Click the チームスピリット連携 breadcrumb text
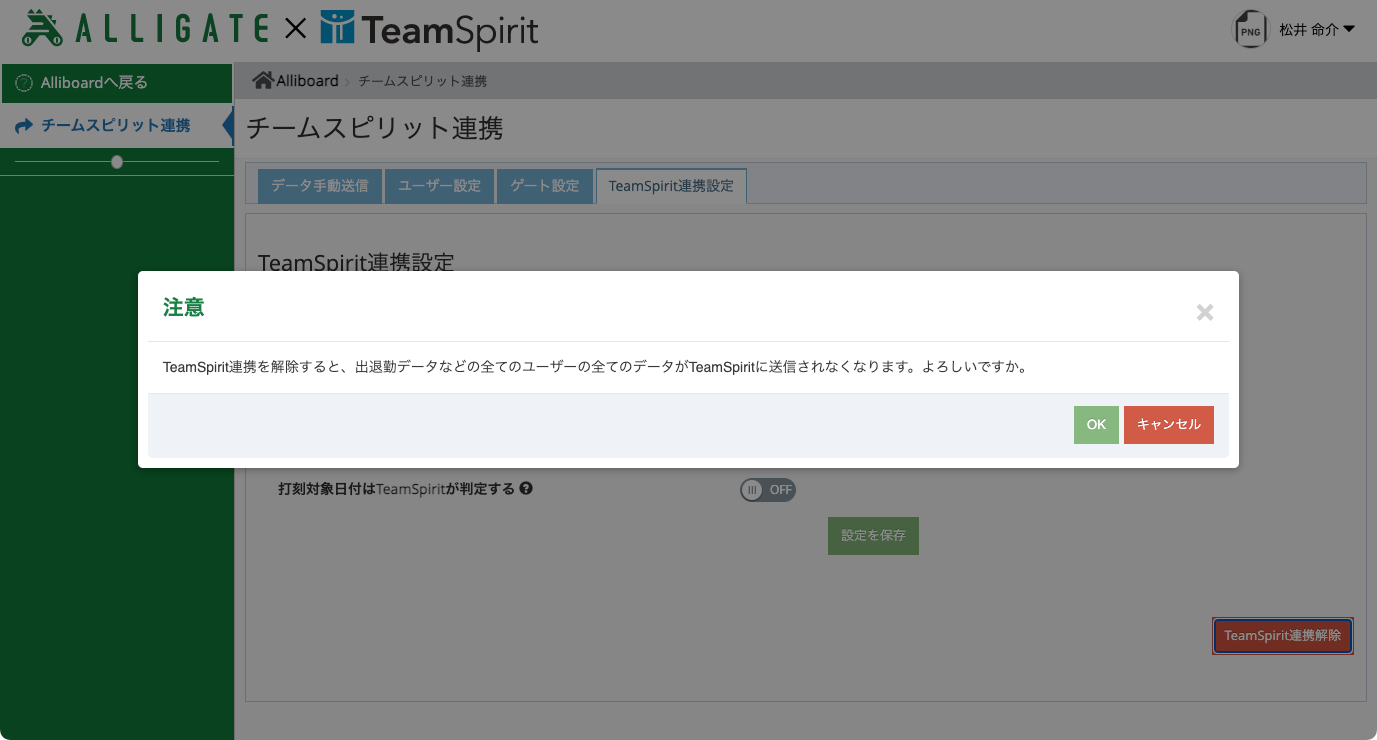1377x740 pixels. pos(423,81)
